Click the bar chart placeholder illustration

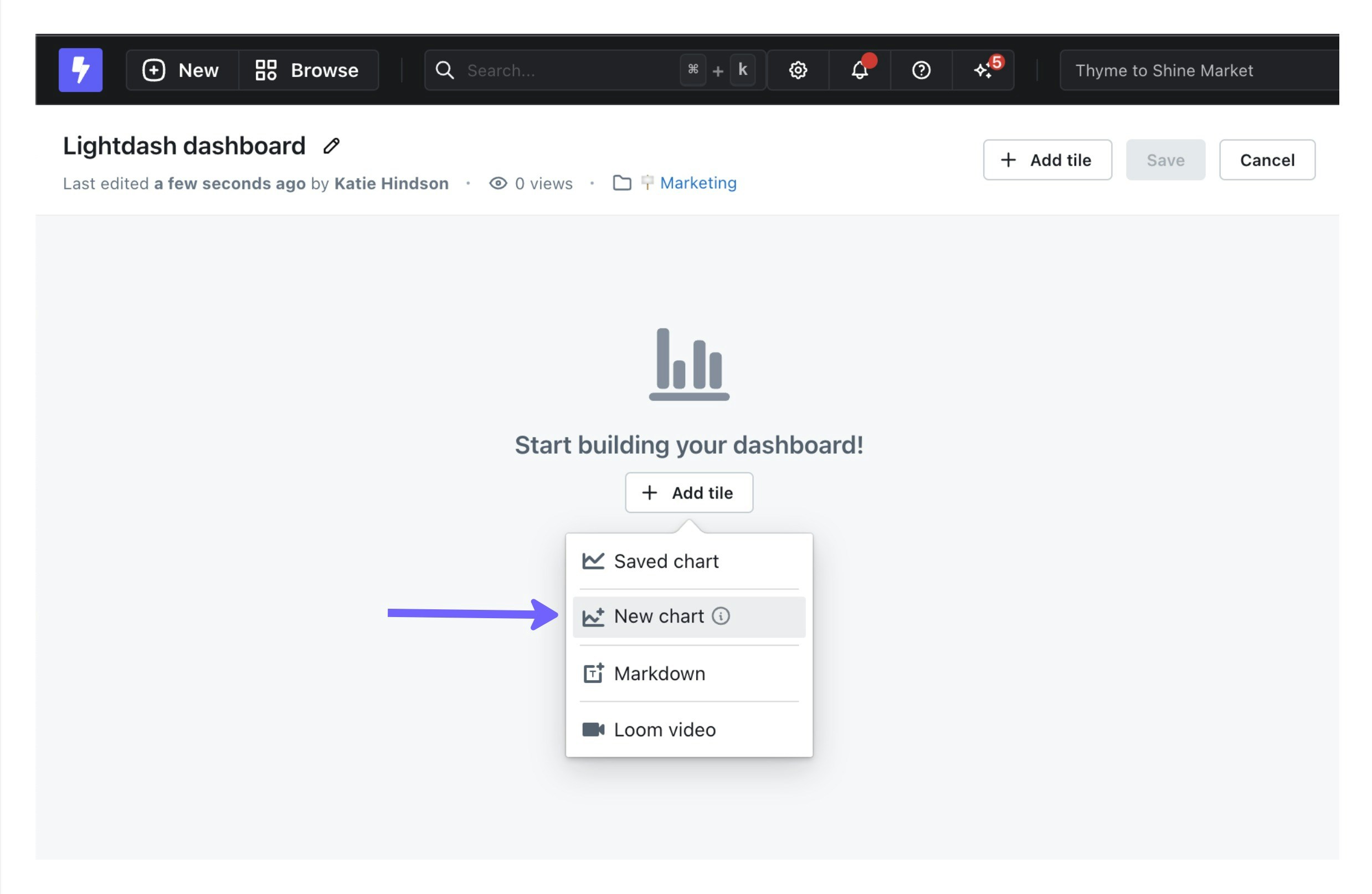point(689,364)
